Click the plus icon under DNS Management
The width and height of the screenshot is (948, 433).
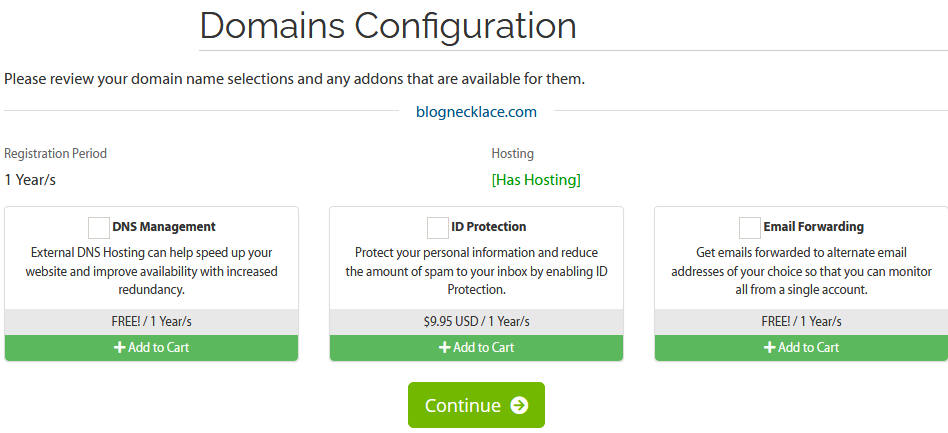pyautogui.click(x=120, y=348)
